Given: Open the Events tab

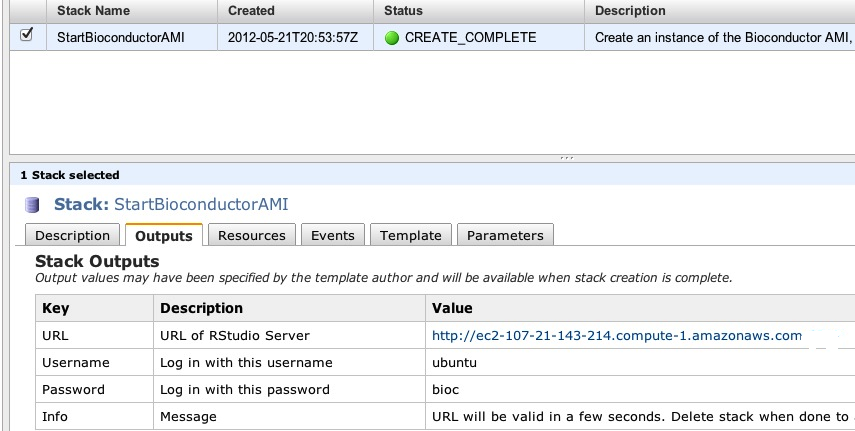Looking at the screenshot, I should 333,235.
